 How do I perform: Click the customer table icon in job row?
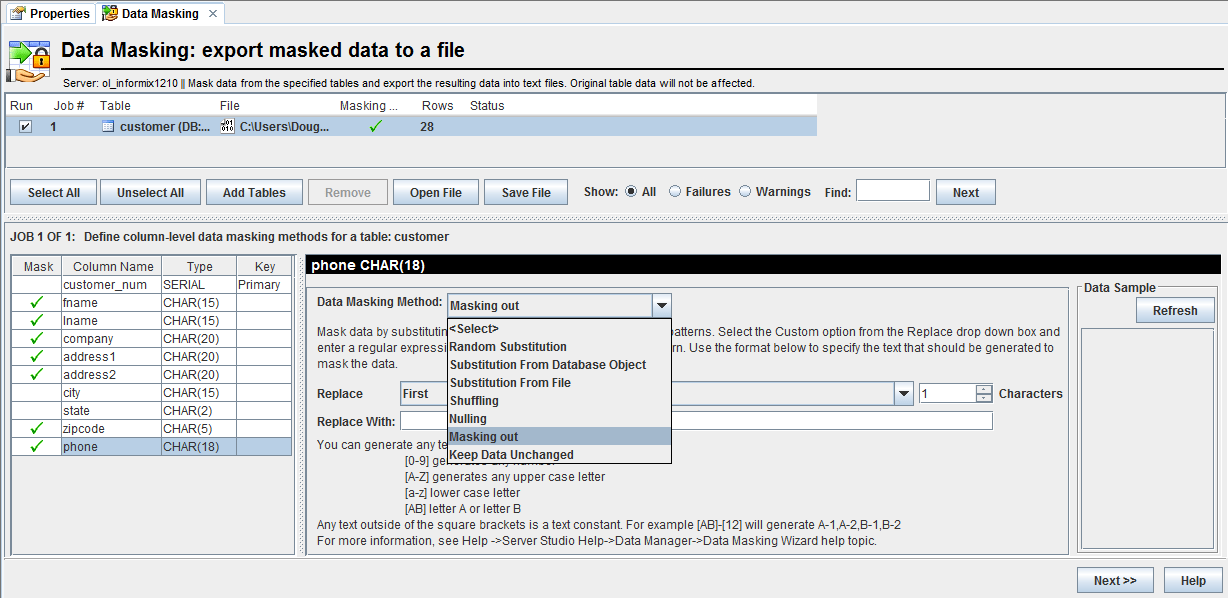[x=108, y=127]
